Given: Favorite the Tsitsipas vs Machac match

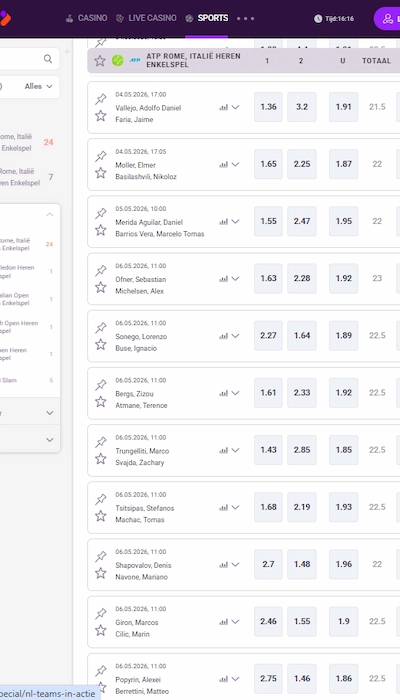Looking at the screenshot, I should [x=101, y=516].
